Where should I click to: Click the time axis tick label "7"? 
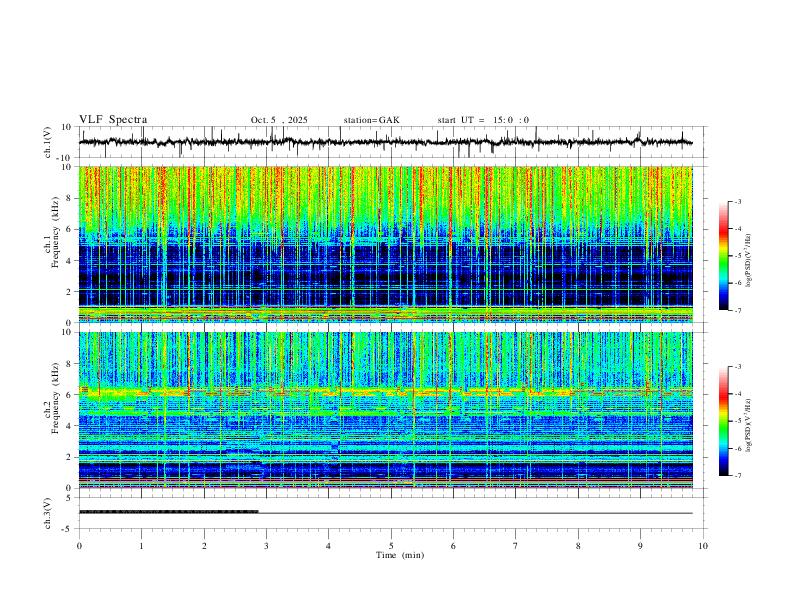click(516, 546)
